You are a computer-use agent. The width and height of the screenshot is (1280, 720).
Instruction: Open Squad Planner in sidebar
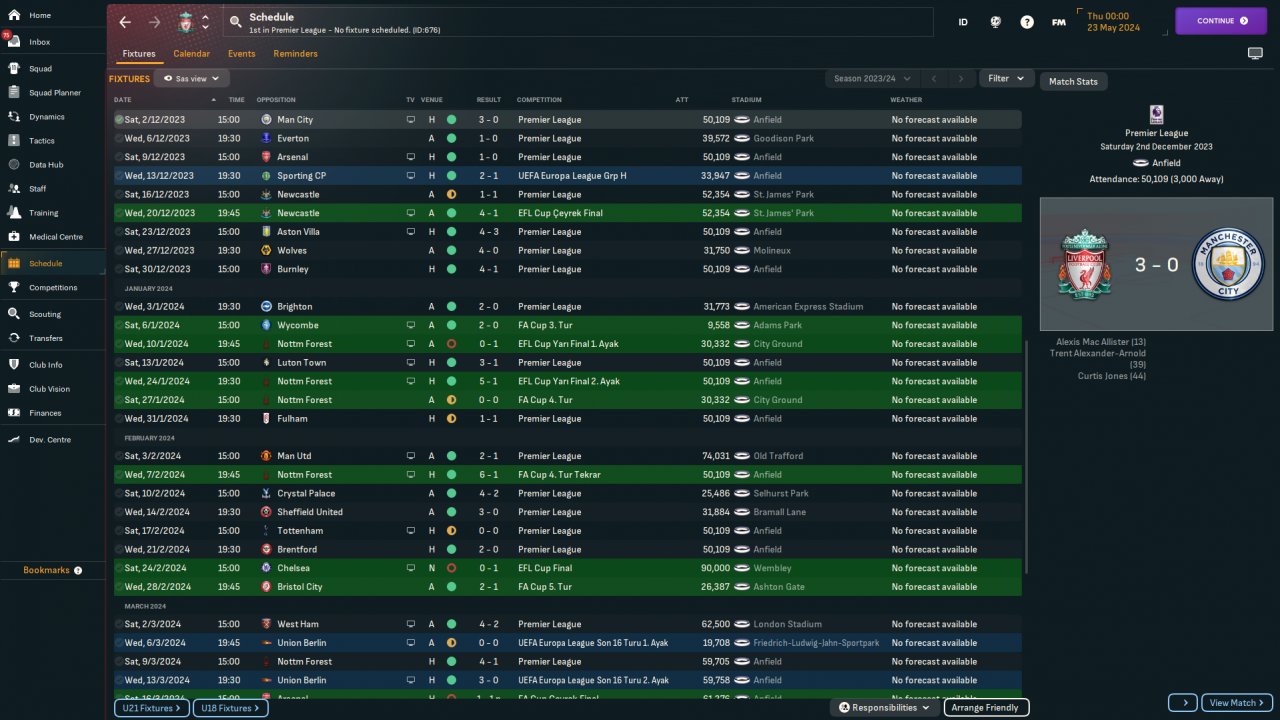[53, 93]
